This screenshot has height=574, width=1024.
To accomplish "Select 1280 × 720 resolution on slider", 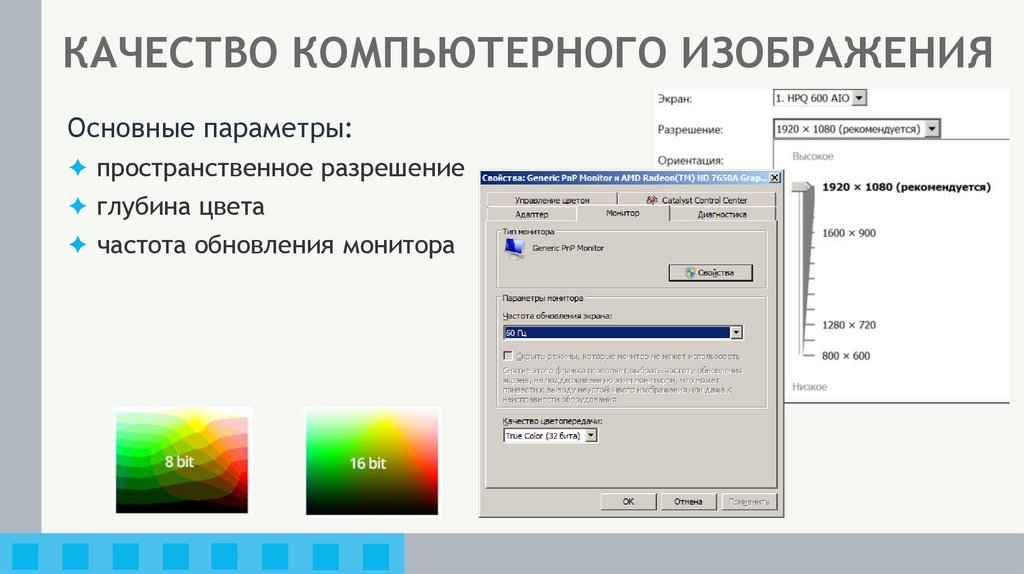I will point(849,325).
